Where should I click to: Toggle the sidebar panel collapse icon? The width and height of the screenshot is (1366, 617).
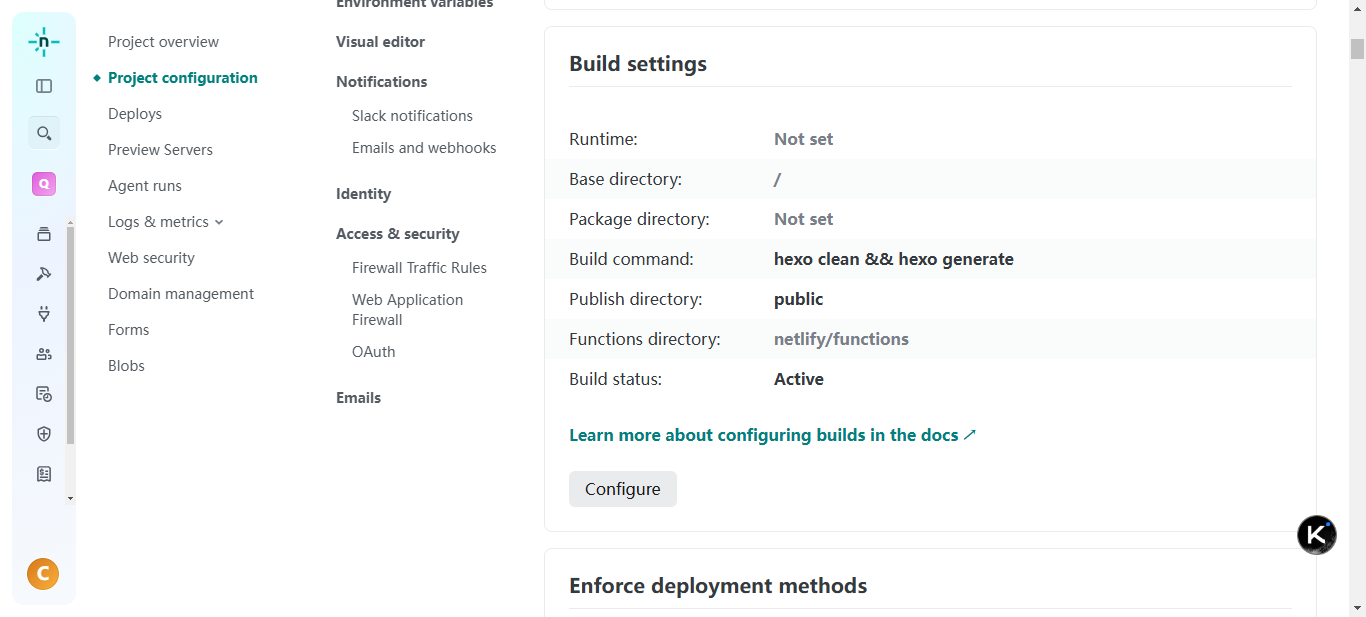click(44, 86)
